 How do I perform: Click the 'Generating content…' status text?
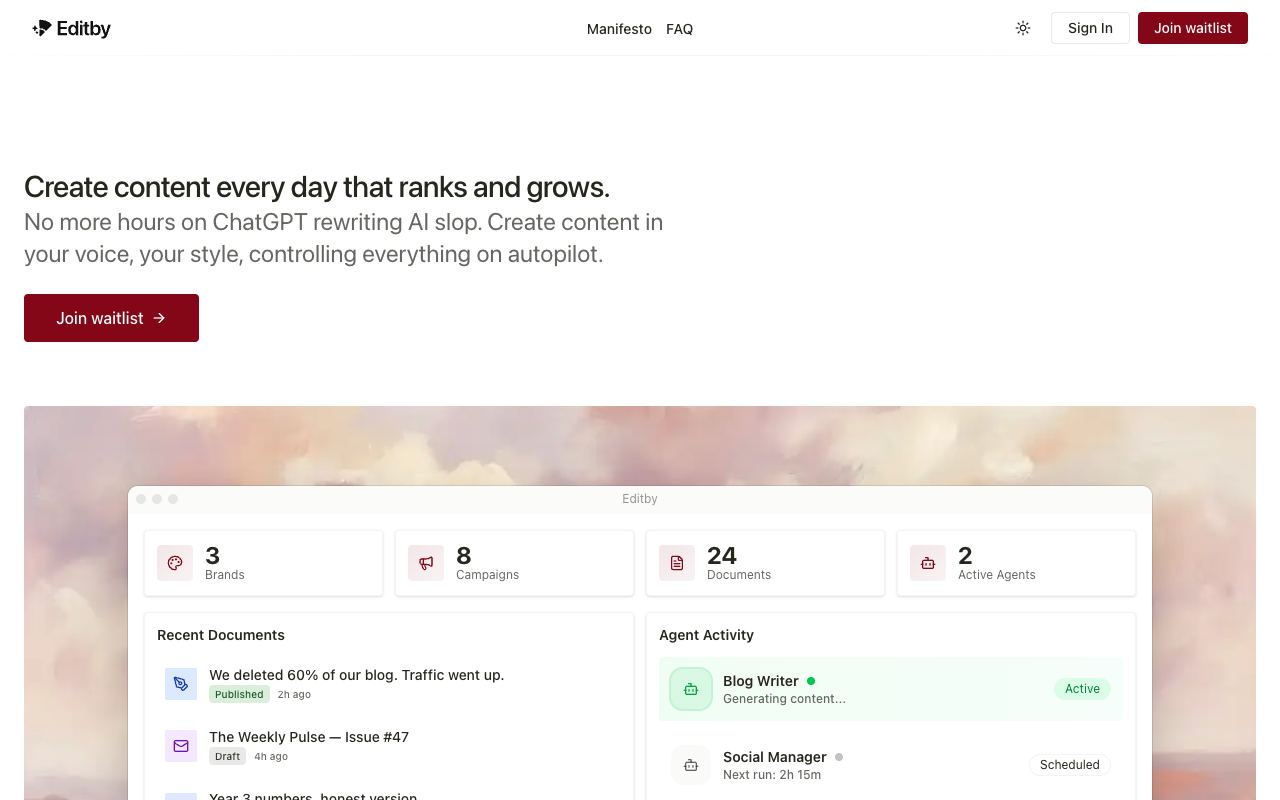(784, 699)
